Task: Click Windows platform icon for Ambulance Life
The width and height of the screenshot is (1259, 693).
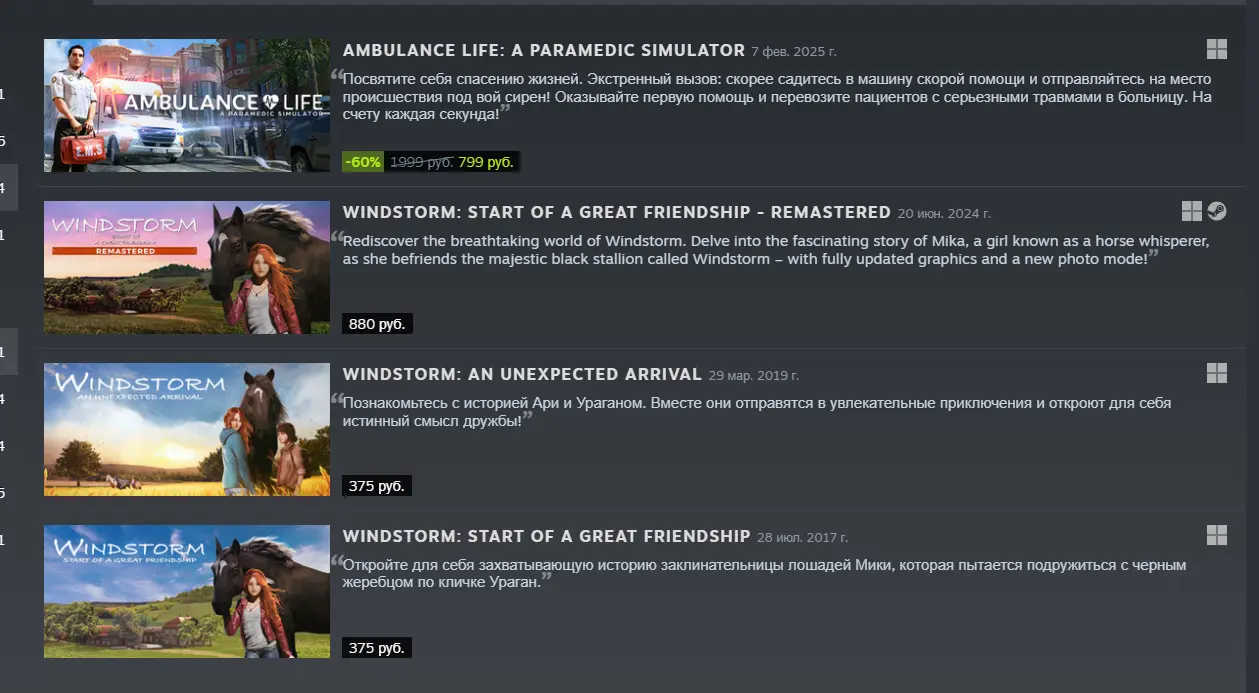Action: [1216, 50]
